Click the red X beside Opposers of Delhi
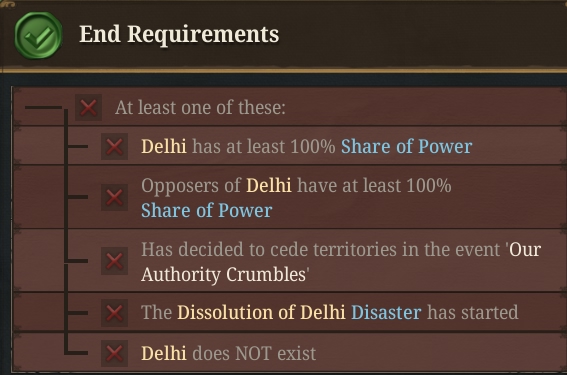The image size is (567, 375). point(114,197)
